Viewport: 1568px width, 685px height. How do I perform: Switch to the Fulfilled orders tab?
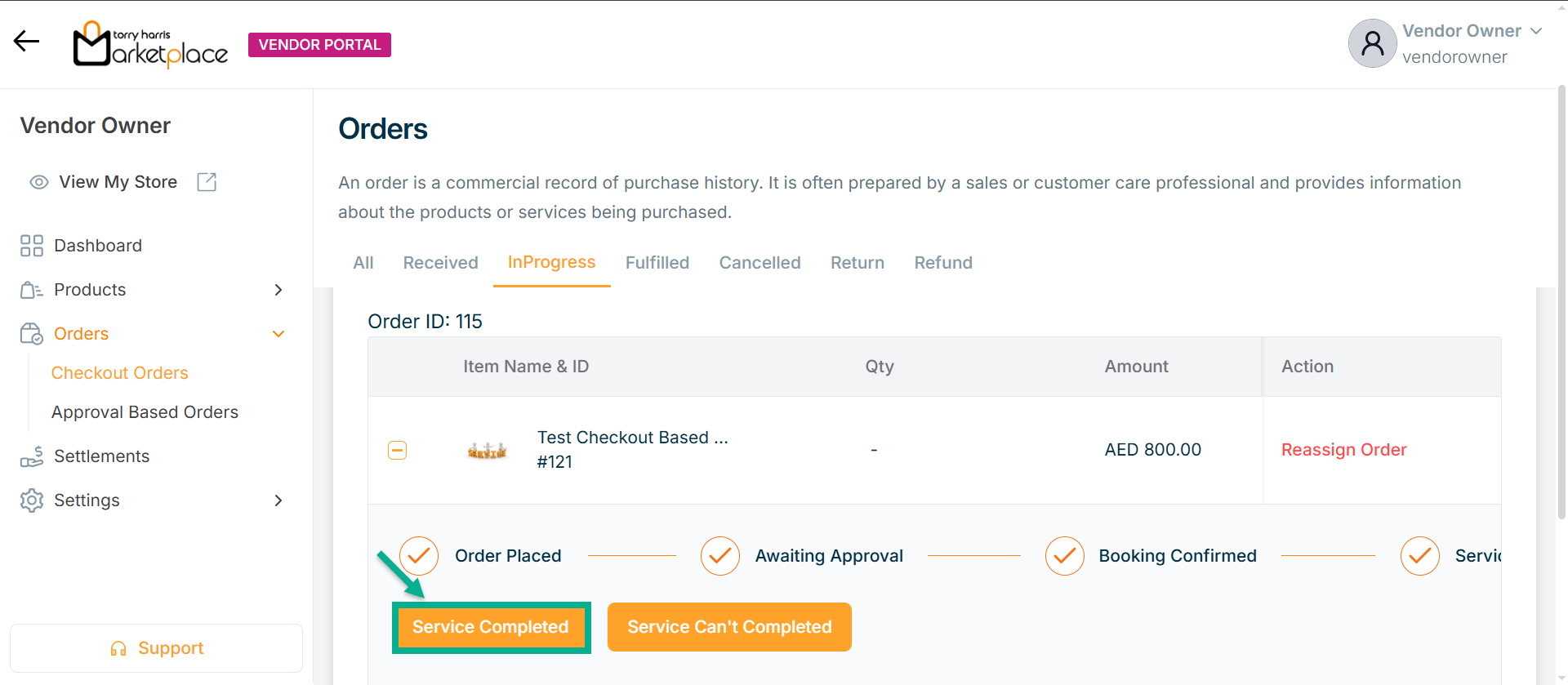tap(657, 263)
